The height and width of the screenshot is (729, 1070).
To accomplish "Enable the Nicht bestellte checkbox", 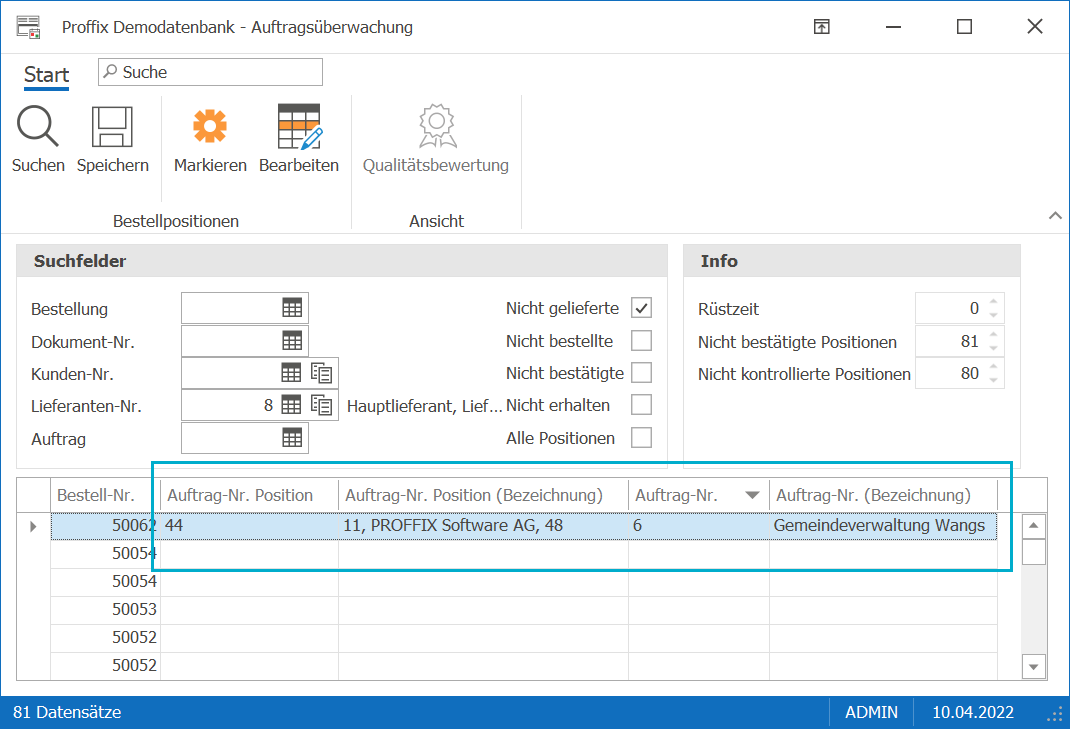I will [x=641, y=341].
